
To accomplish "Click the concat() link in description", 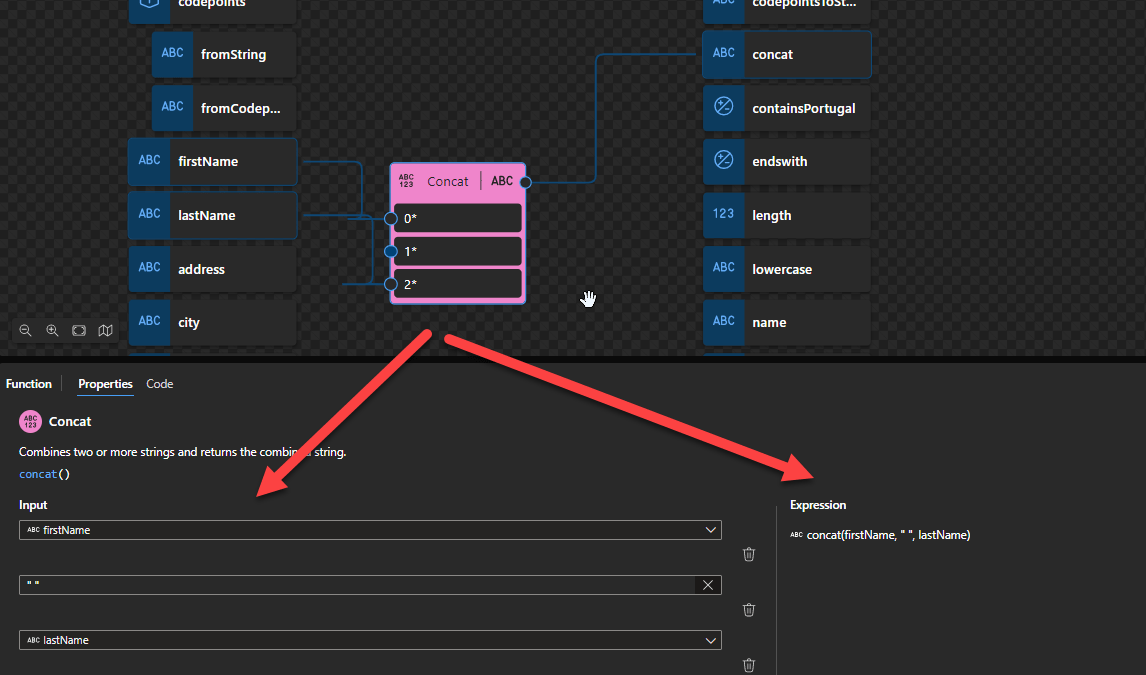I will click(x=44, y=473).
